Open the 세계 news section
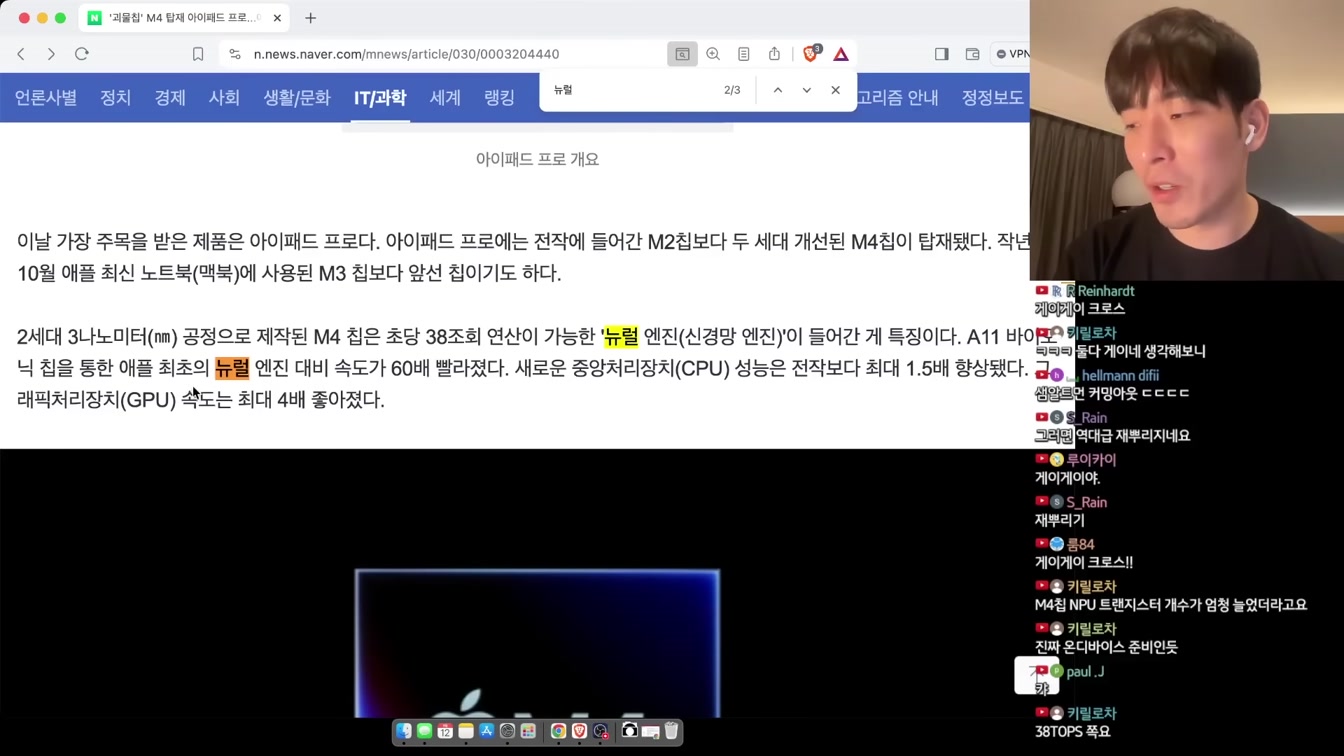This screenshot has height=756, width=1344. coord(445,98)
